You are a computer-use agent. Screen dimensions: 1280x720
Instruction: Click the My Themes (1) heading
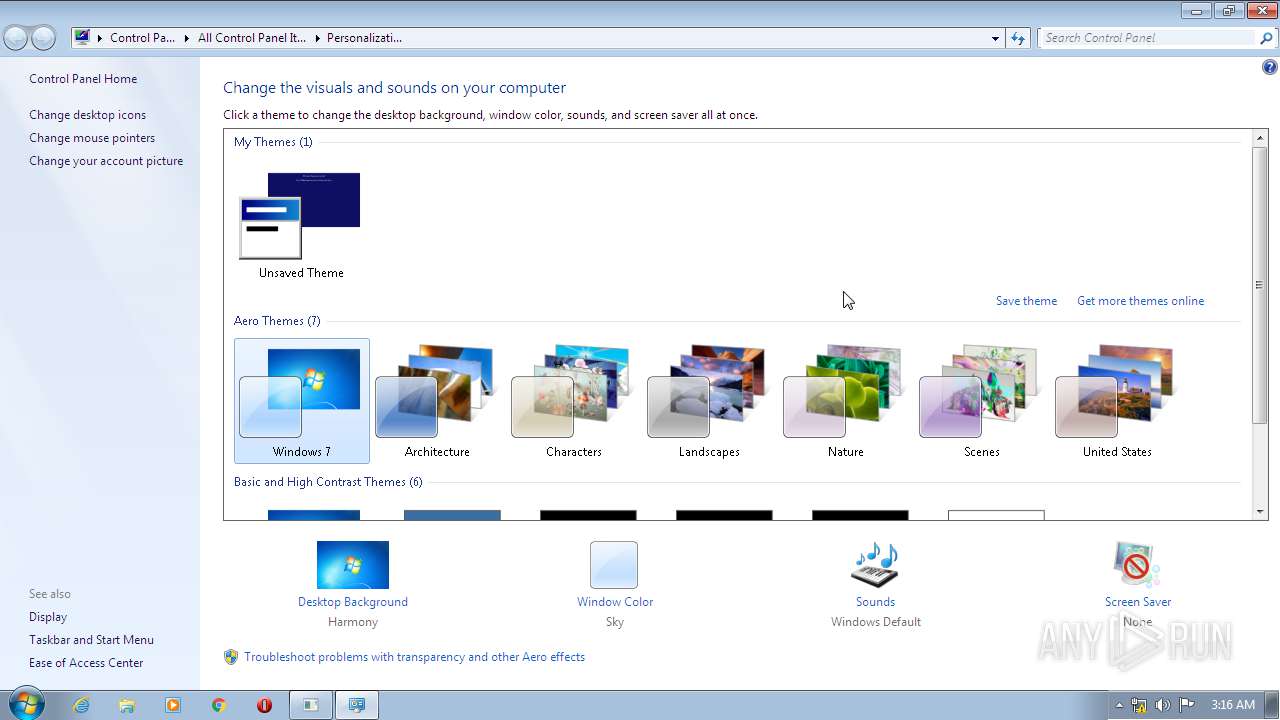coord(273,142)
